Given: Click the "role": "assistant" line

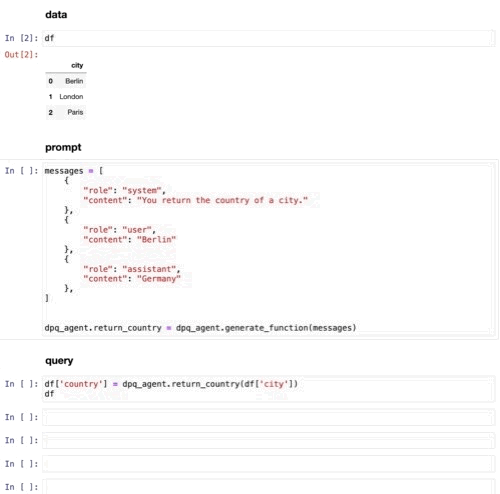Looking at the screenshot, I should coord(131,269).
